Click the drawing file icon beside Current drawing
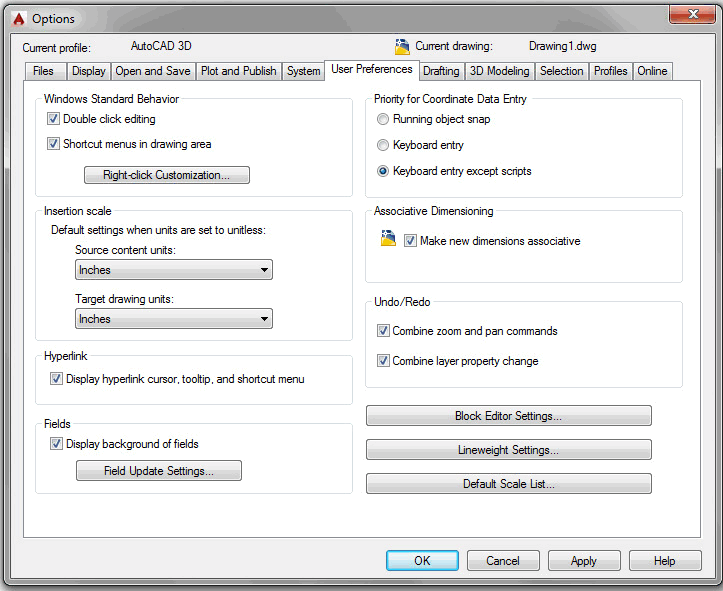This screenshot has width=723, height=591. 402,46
